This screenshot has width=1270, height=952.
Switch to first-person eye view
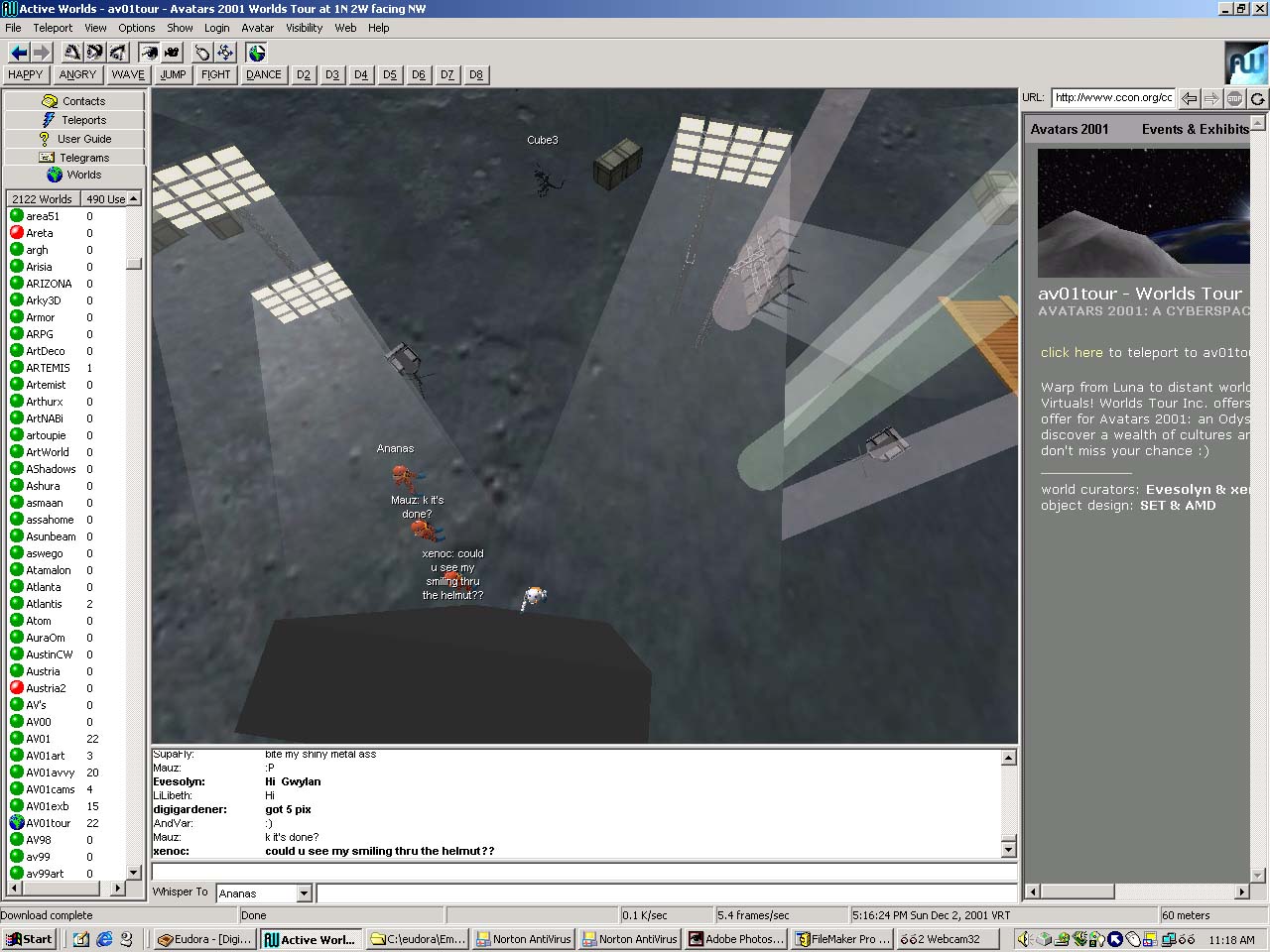pyautogui.click(x=149, y=53)
